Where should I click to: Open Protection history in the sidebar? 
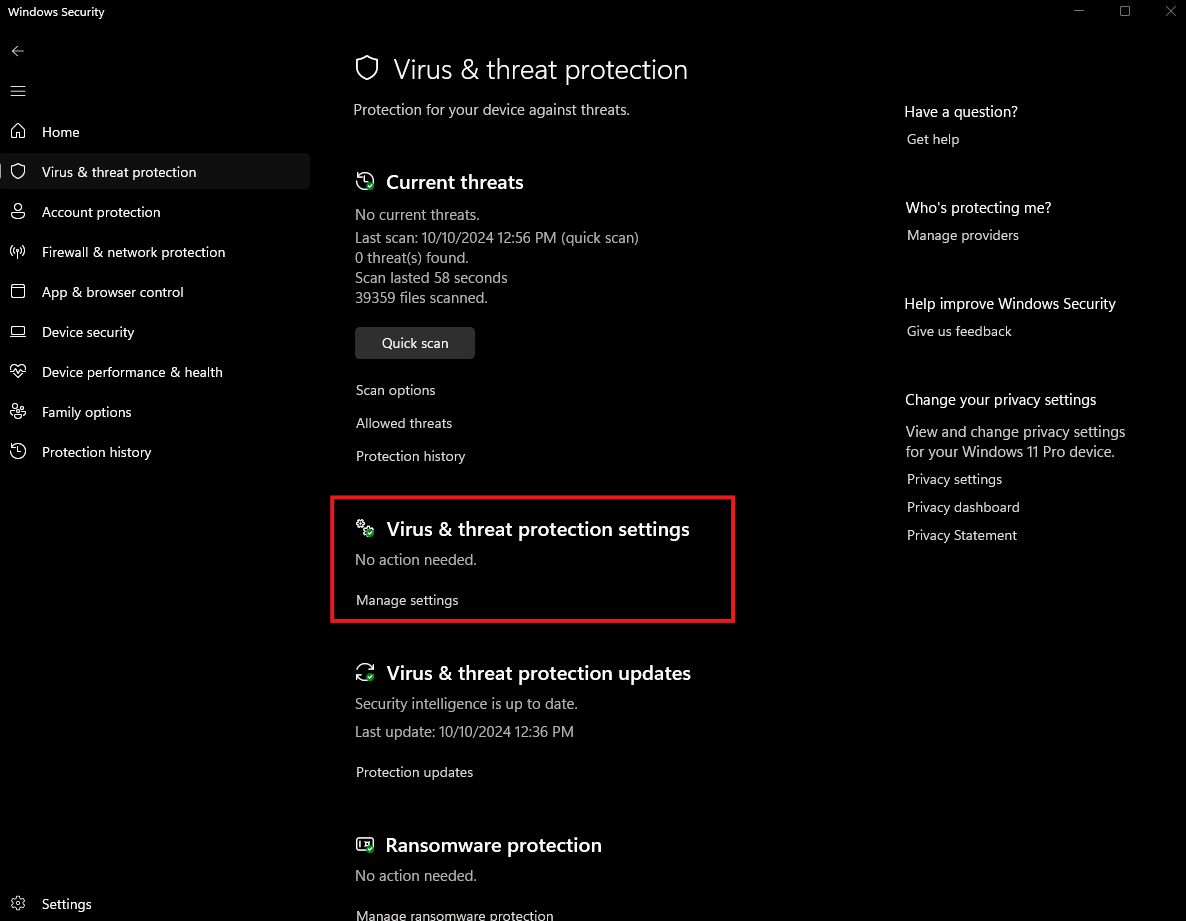pyautogui.click(x=96, y=452)
